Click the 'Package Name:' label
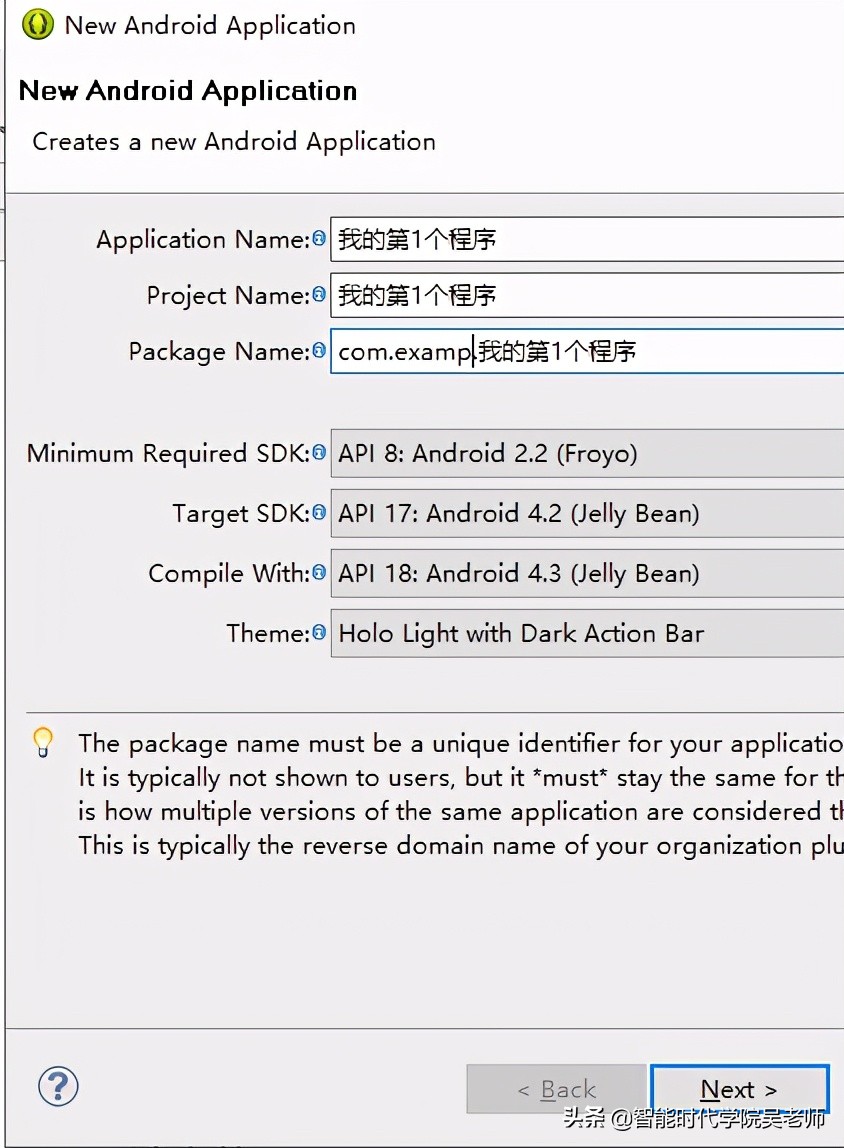This screenshot has width=844, height=1148. [x=219, y=351]
